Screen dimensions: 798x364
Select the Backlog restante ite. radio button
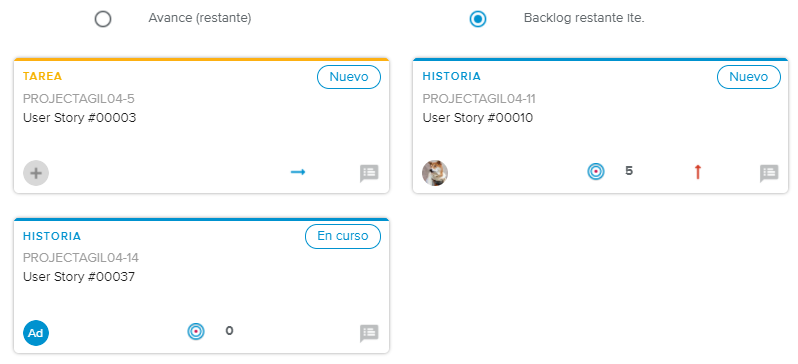[478, 19]
